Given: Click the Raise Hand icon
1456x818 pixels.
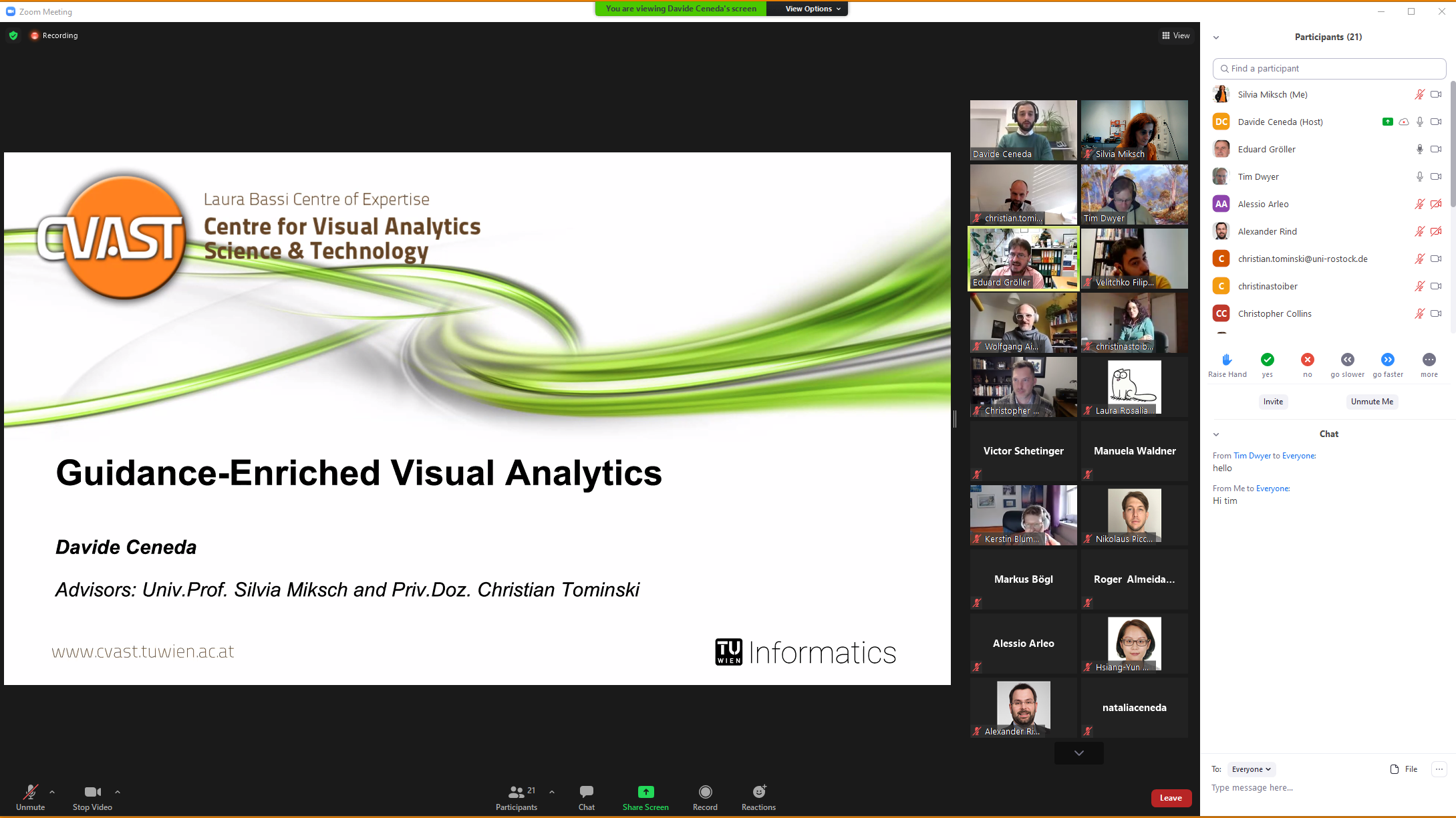Looking at the screenshot, I should (1227, 360).
